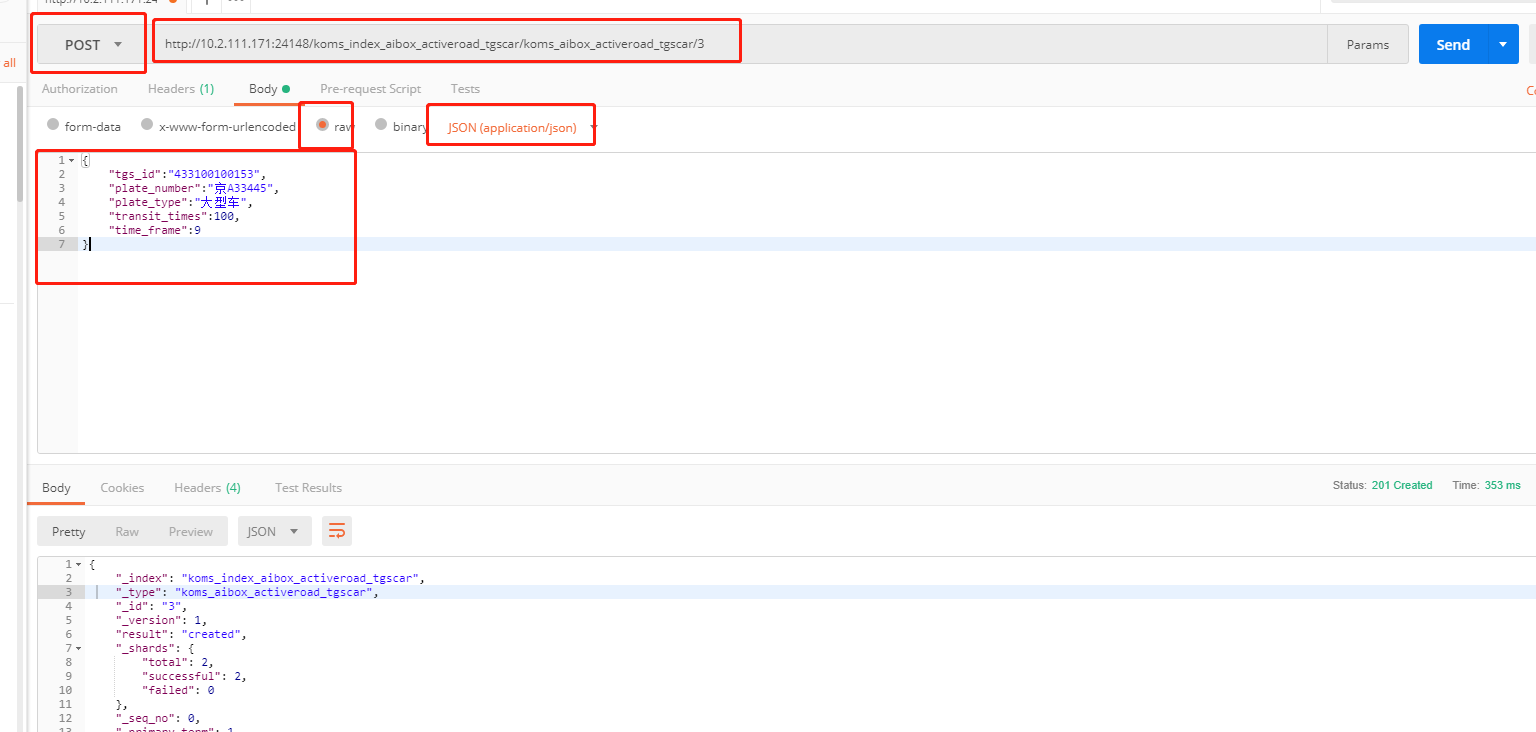Click the request URL input field
This screenshot has width=1536, height=732.
click(x=739, y=45)
